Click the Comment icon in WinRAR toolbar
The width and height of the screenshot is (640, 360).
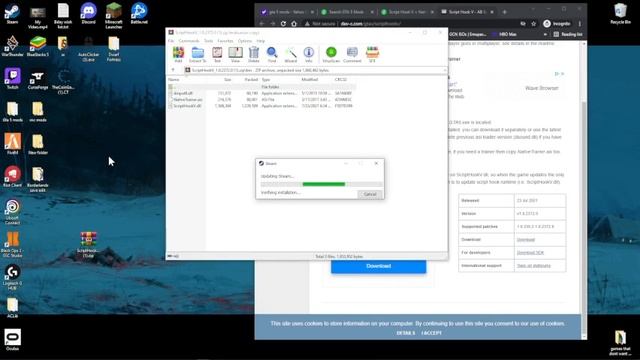coord(352,54)
